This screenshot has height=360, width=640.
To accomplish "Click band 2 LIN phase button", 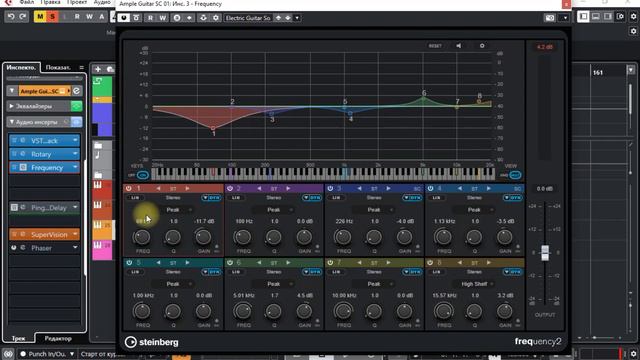I will click(236, 198).
